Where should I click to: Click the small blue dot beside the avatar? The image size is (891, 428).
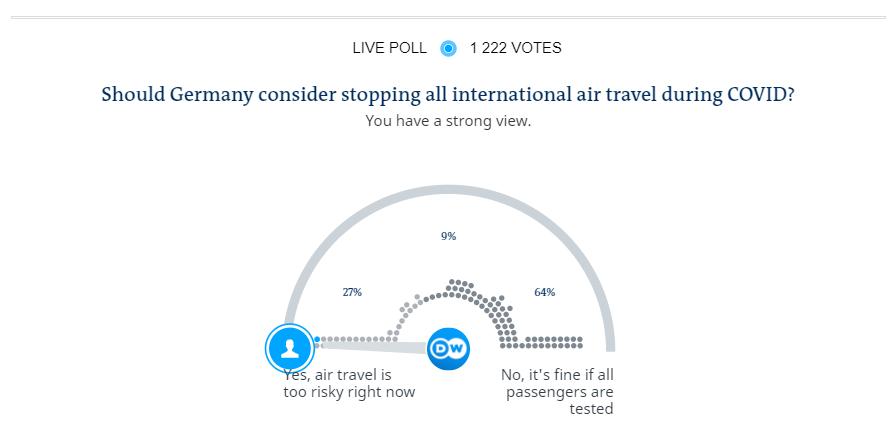(317, 340)
